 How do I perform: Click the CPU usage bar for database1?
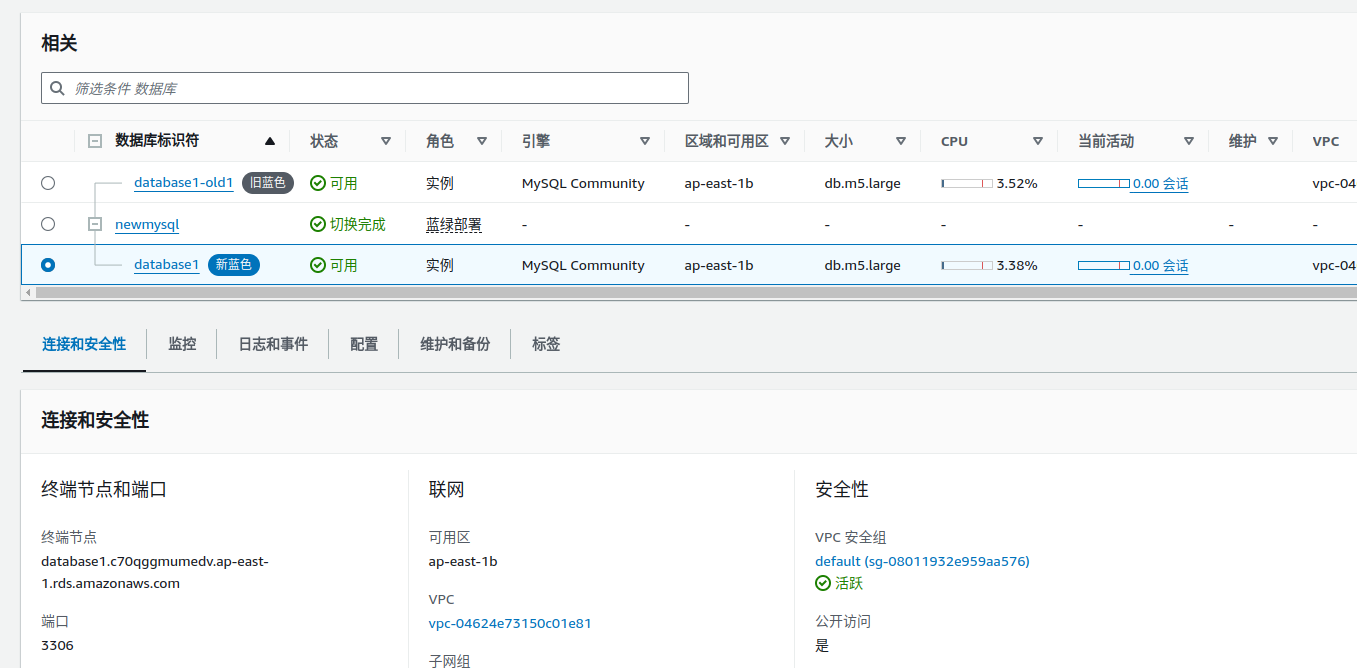967,266
